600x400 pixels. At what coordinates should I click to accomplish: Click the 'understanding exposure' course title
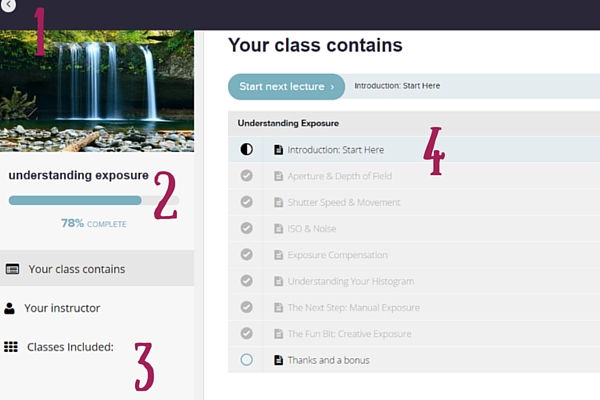point(78,175)
